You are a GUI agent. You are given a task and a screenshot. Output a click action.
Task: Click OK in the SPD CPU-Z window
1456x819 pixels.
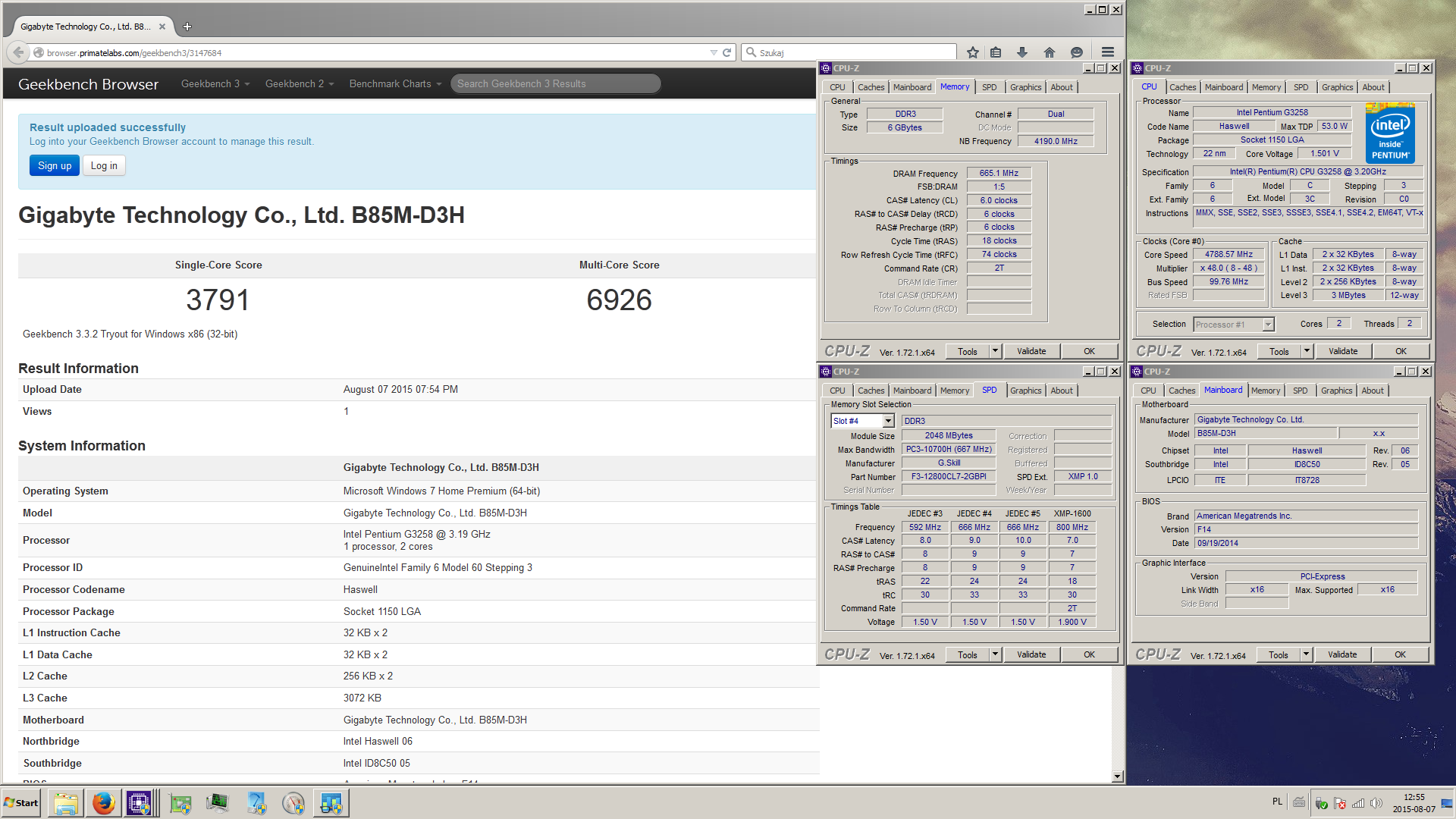coord(1089,654)
